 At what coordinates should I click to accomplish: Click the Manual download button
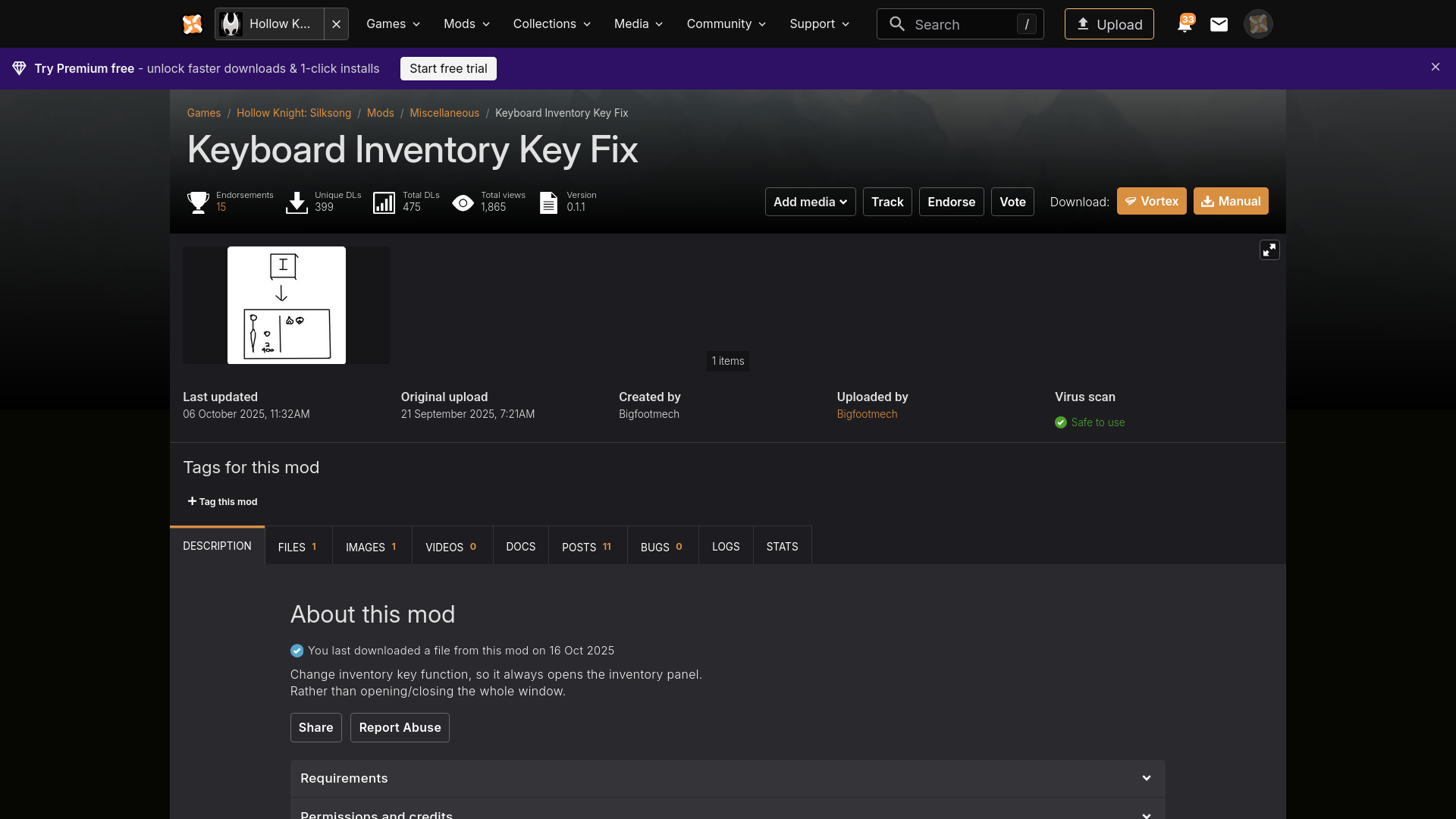click(1230, 202)
